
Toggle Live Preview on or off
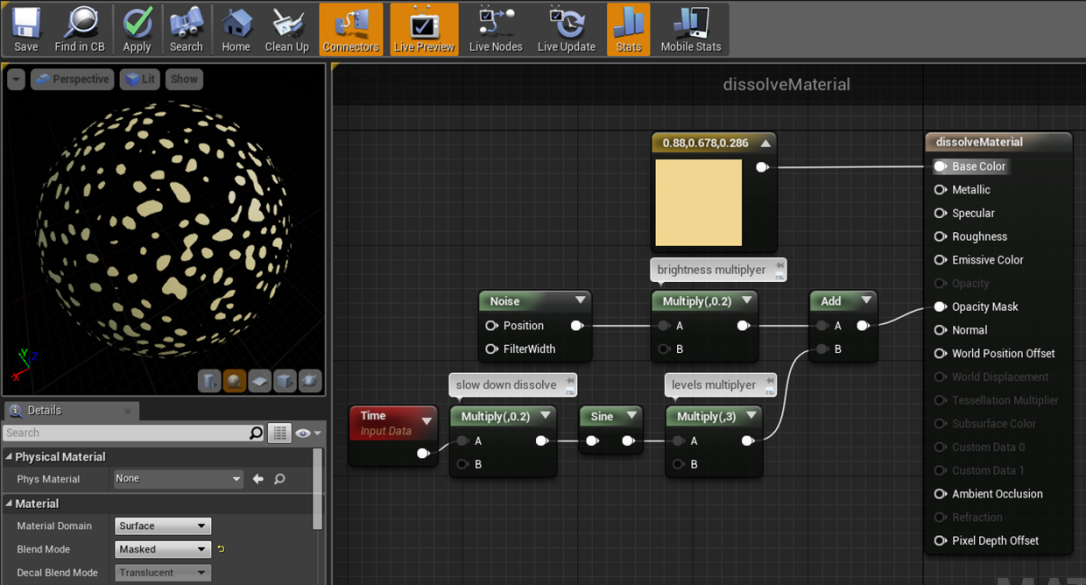423,28
